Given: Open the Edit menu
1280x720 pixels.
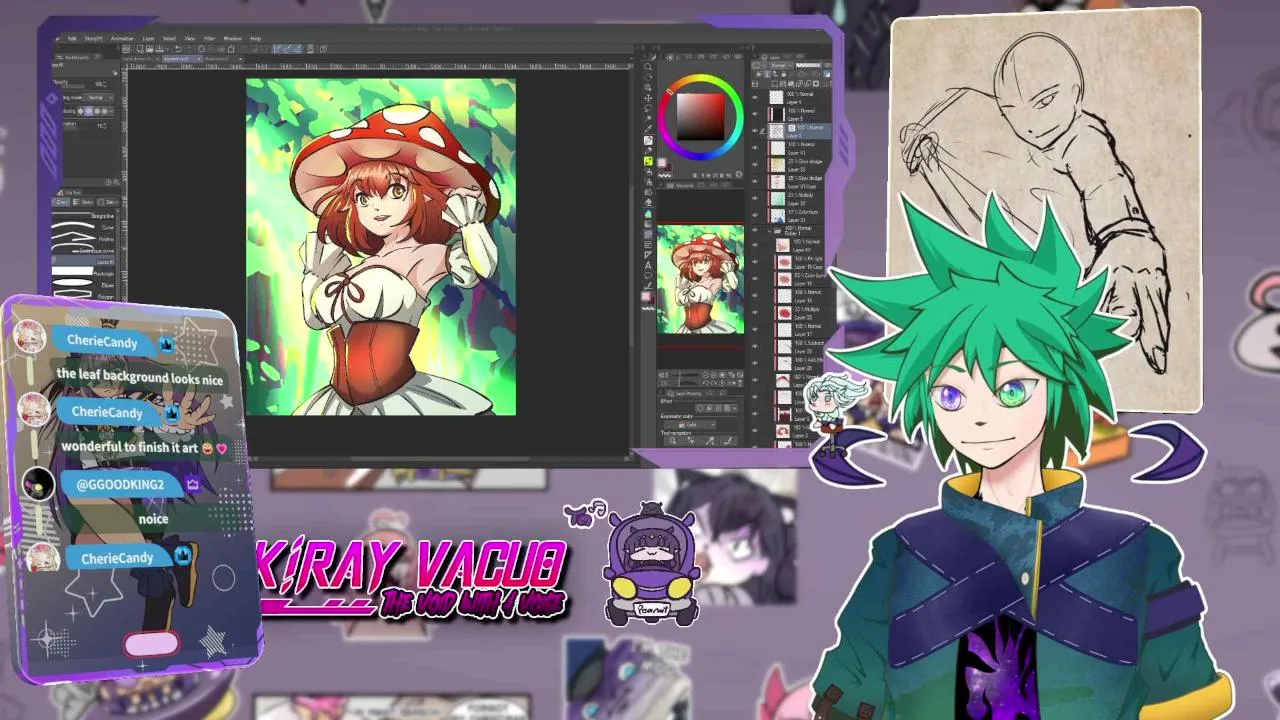Looking at the screenshot, I should [x=72, y=39].
